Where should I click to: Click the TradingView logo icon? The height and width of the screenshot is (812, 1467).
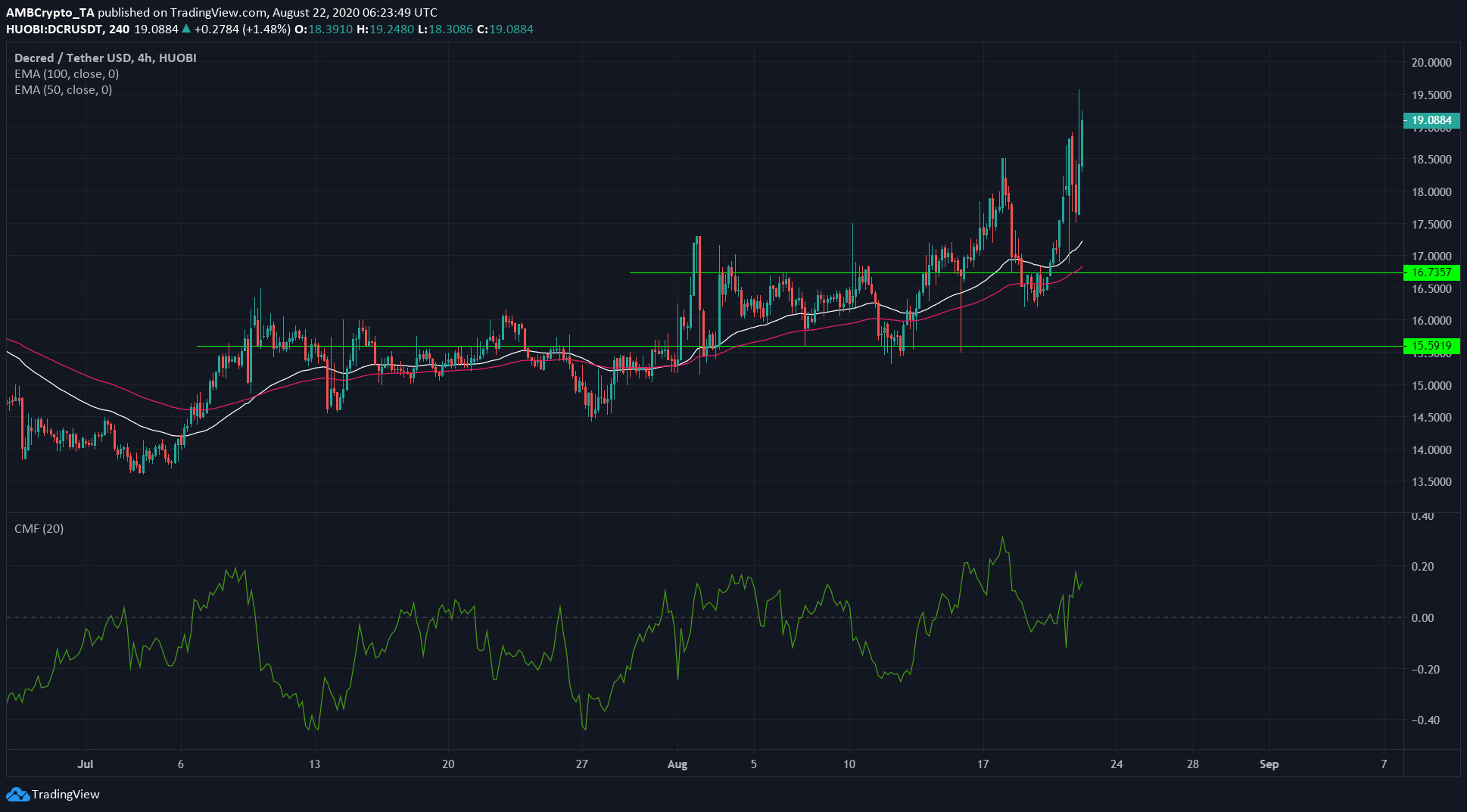pos(17,794)
